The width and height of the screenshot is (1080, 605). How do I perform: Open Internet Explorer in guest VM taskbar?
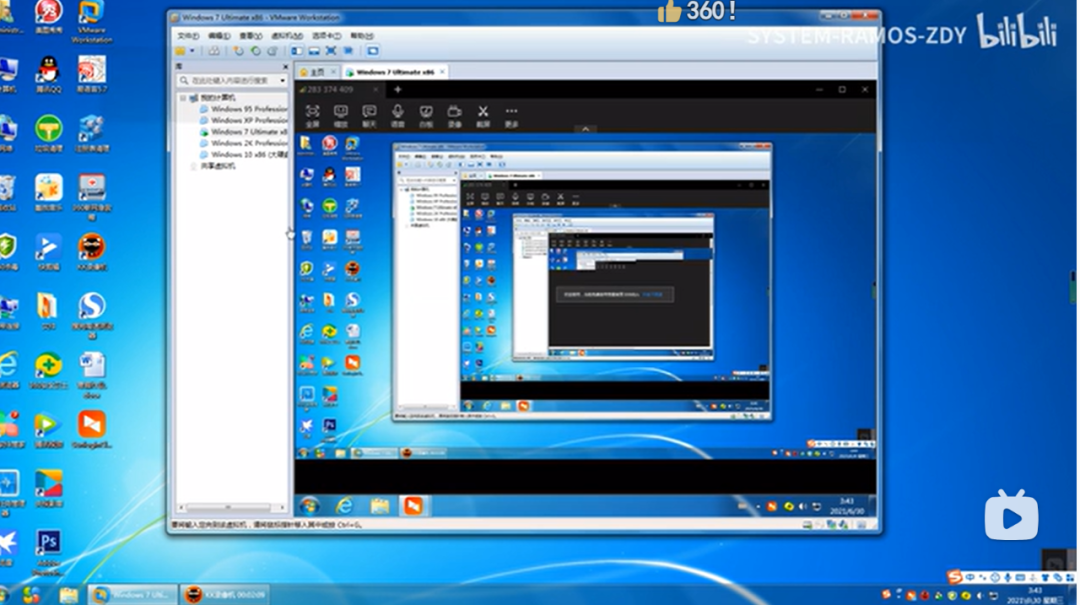pos(344,506)
